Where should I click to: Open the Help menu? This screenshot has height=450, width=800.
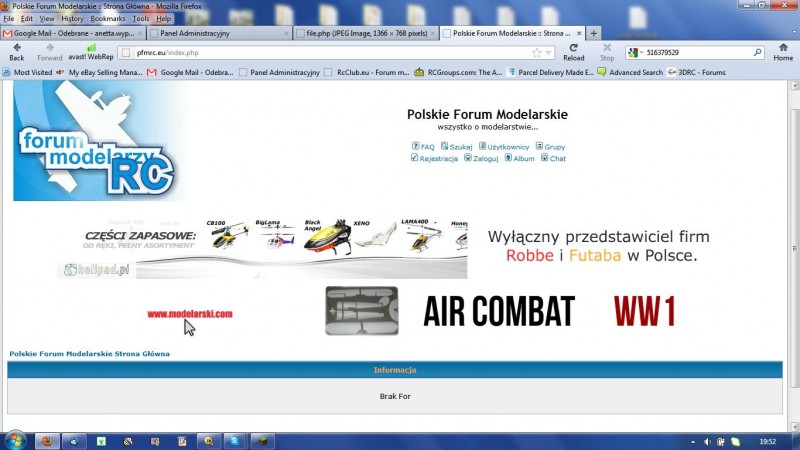click(163, 18)
